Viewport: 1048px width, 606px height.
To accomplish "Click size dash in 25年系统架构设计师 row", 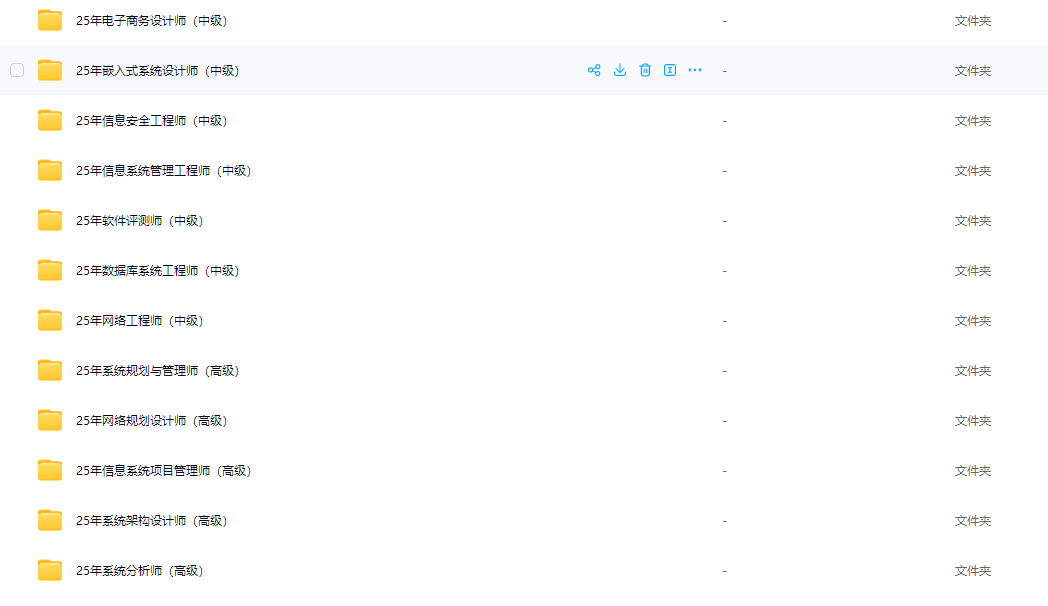I will (725, 521).
